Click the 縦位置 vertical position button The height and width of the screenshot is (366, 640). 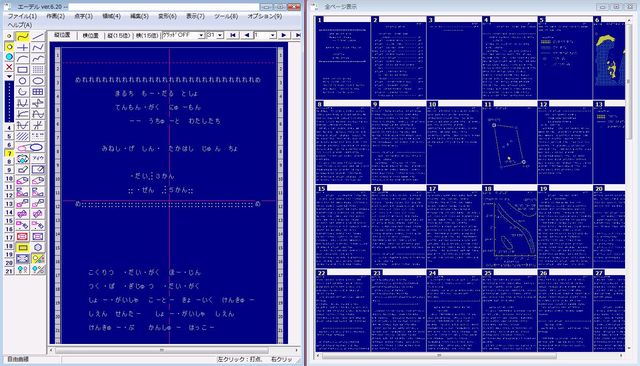(x=62, y=35)
